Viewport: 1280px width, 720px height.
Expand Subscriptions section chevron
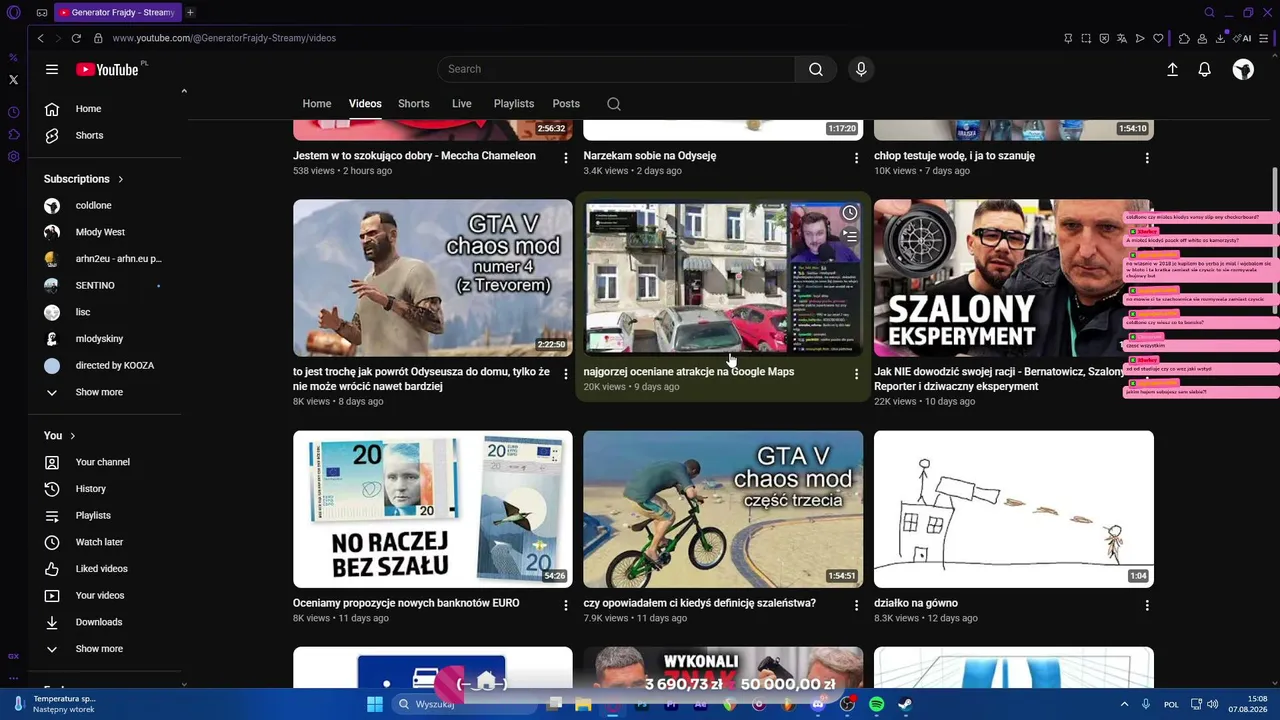coord(120,179)
